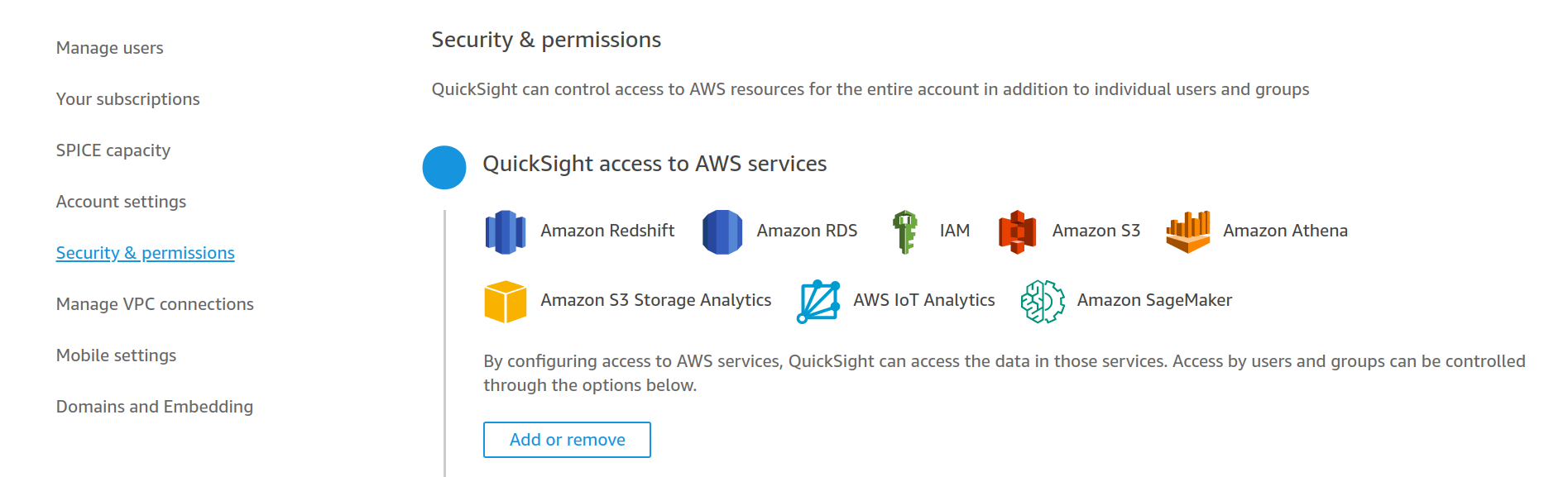Open Your subscriptions
1568x477 pixels.
127,98
